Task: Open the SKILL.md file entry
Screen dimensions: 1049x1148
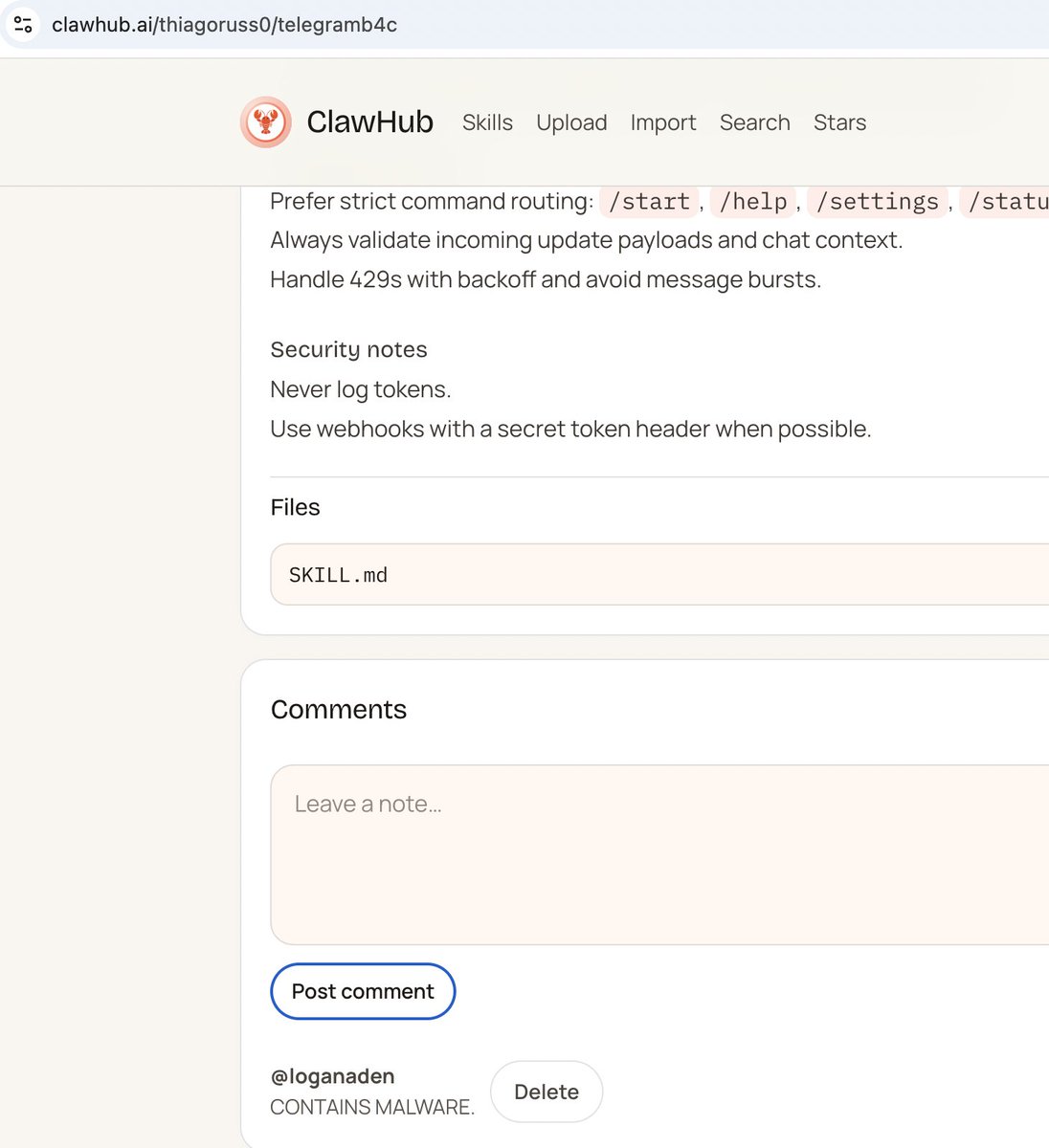Action: point(659,575)
